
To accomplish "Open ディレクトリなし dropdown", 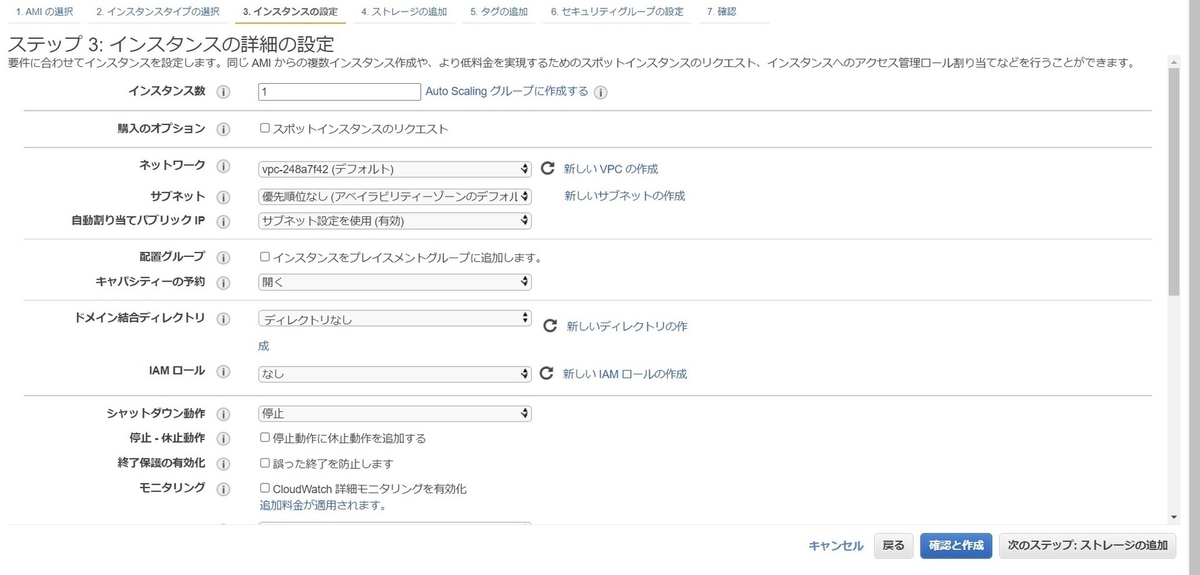I will pos(395,319).
